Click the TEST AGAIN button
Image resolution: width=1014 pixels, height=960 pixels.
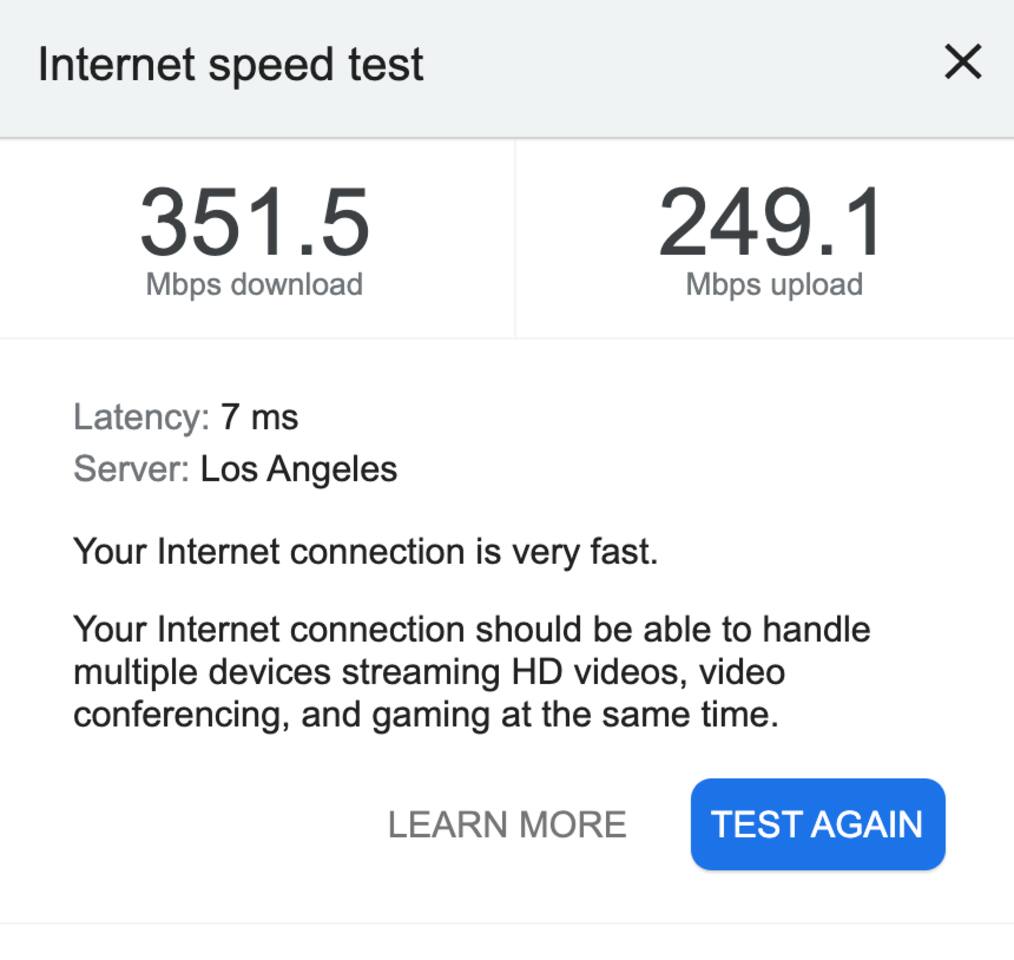[x=817, y=824]
